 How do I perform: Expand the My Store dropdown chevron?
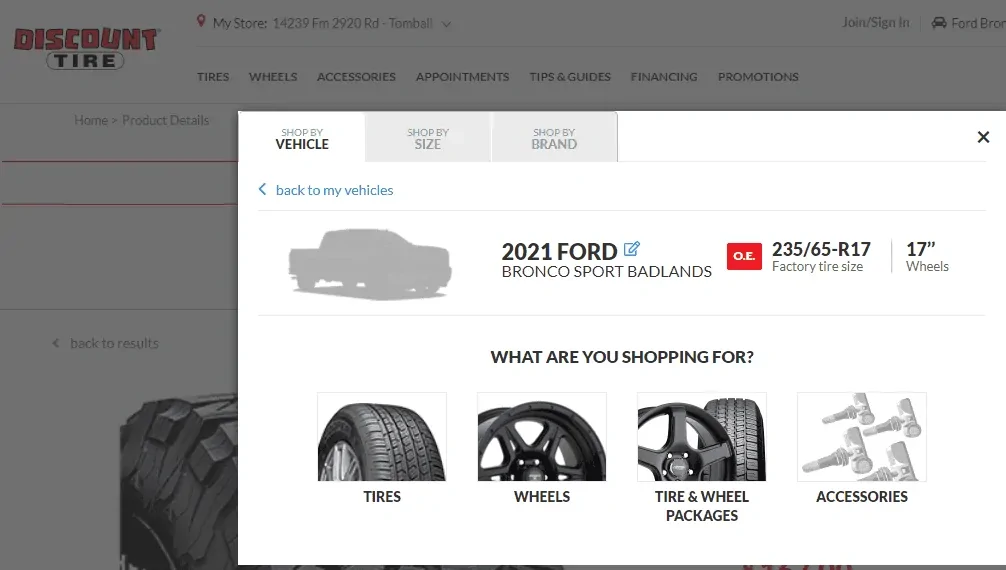pos(447,24)
